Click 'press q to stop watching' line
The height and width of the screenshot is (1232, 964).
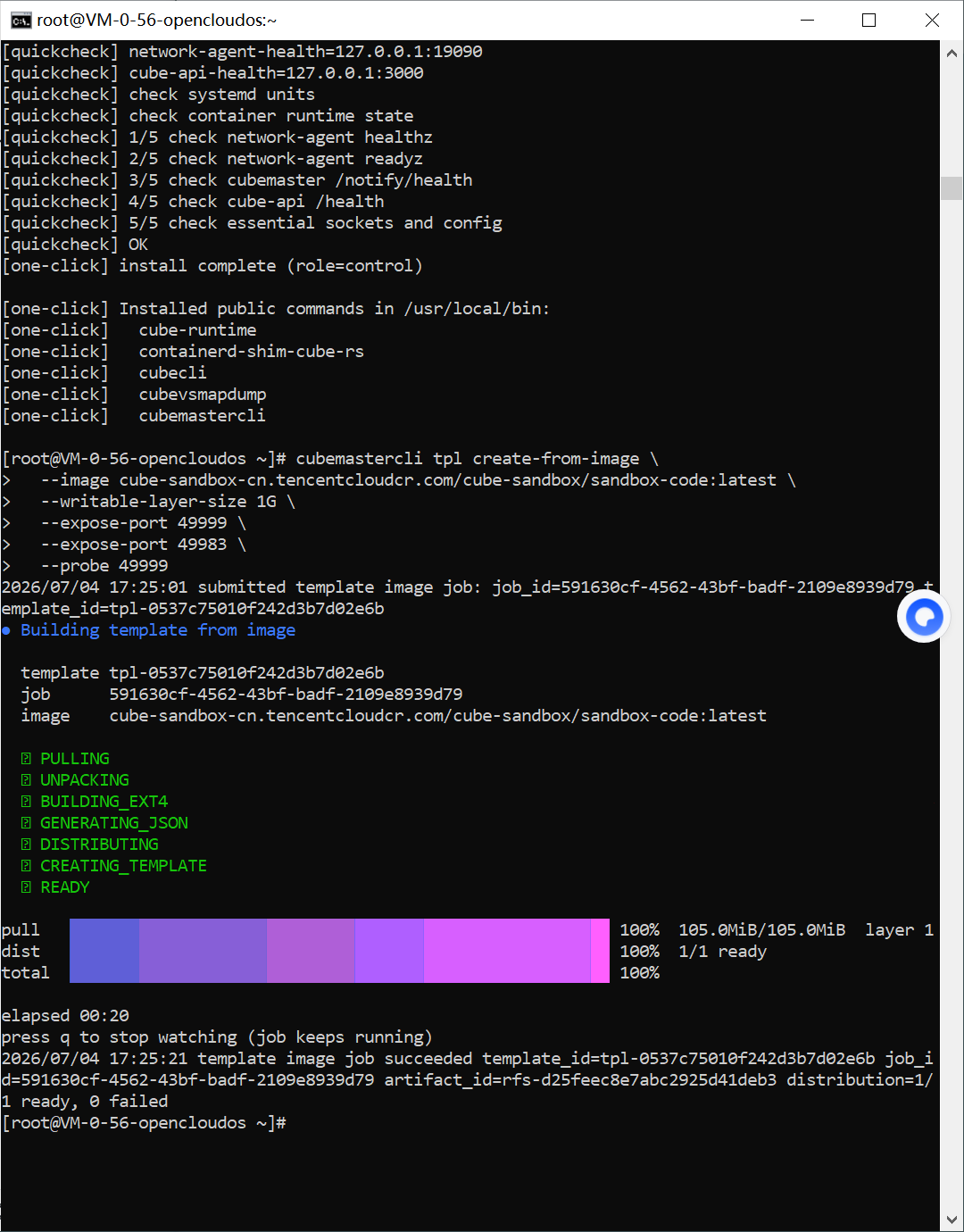point(217,1036)
